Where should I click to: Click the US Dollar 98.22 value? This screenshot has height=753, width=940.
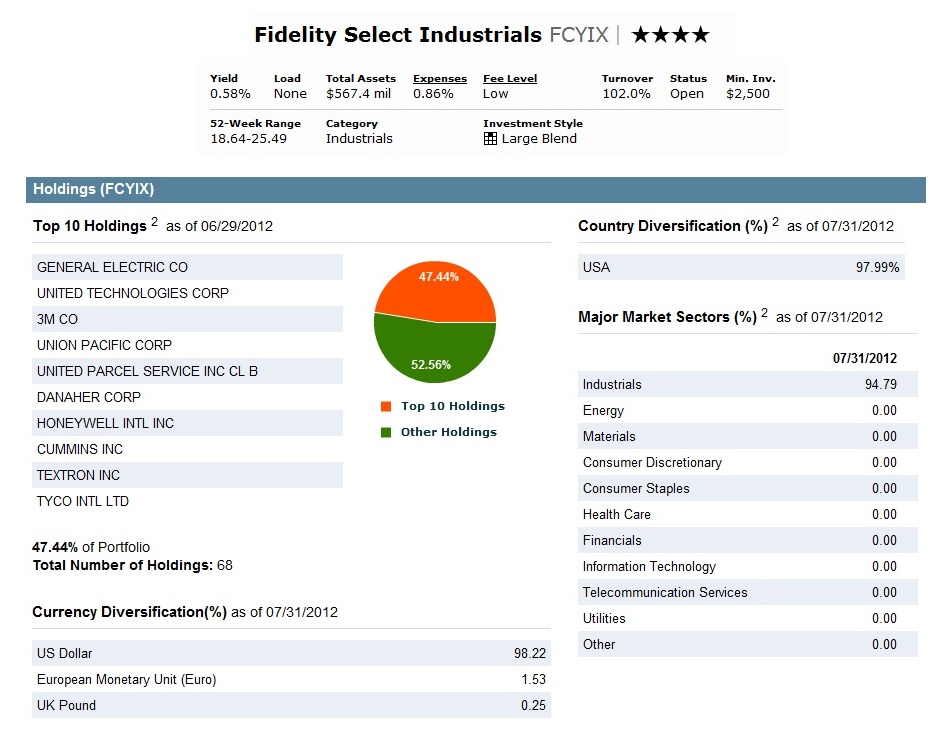click(x=530, y=653)
